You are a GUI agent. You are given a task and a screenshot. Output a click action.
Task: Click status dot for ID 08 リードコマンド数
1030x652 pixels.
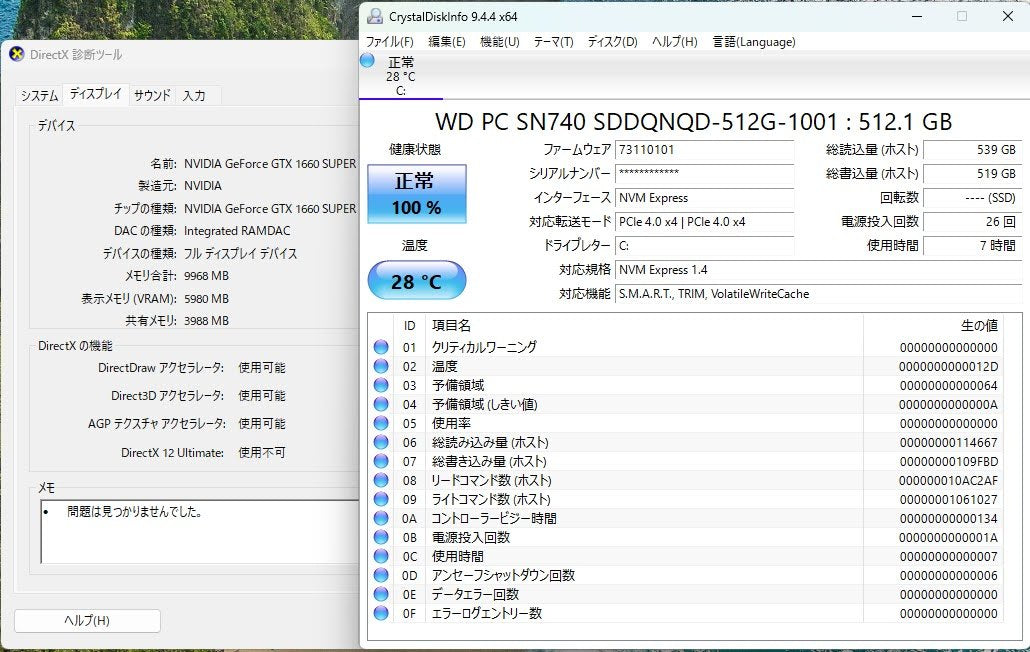tap(381, 481)
